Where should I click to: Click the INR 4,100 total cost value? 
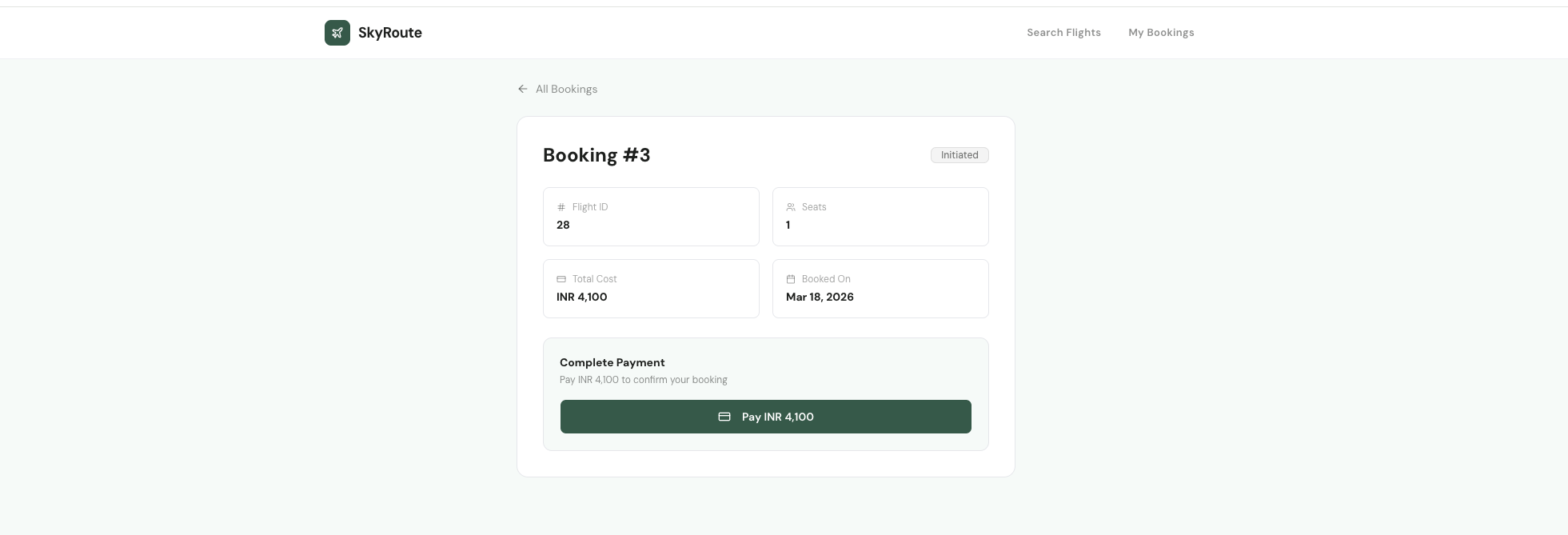tap(582, 297)
